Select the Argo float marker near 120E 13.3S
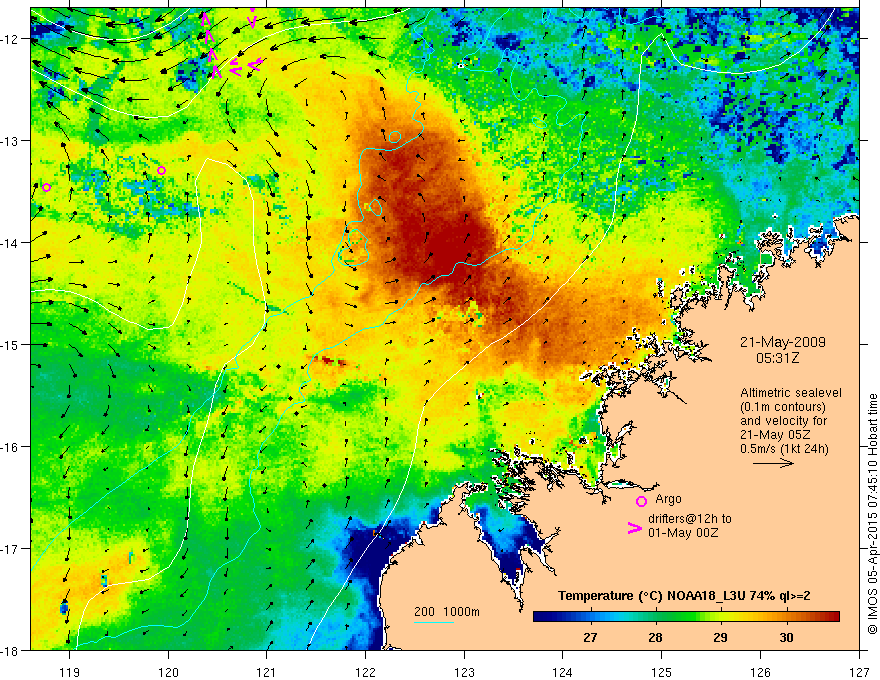The width and height of the screenshot is (880, 680). click(162, 170)
